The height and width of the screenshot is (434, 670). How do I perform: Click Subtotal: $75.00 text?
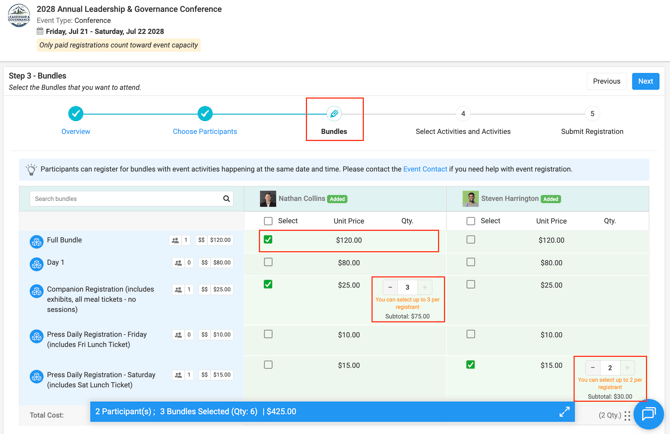pos(407,317)
